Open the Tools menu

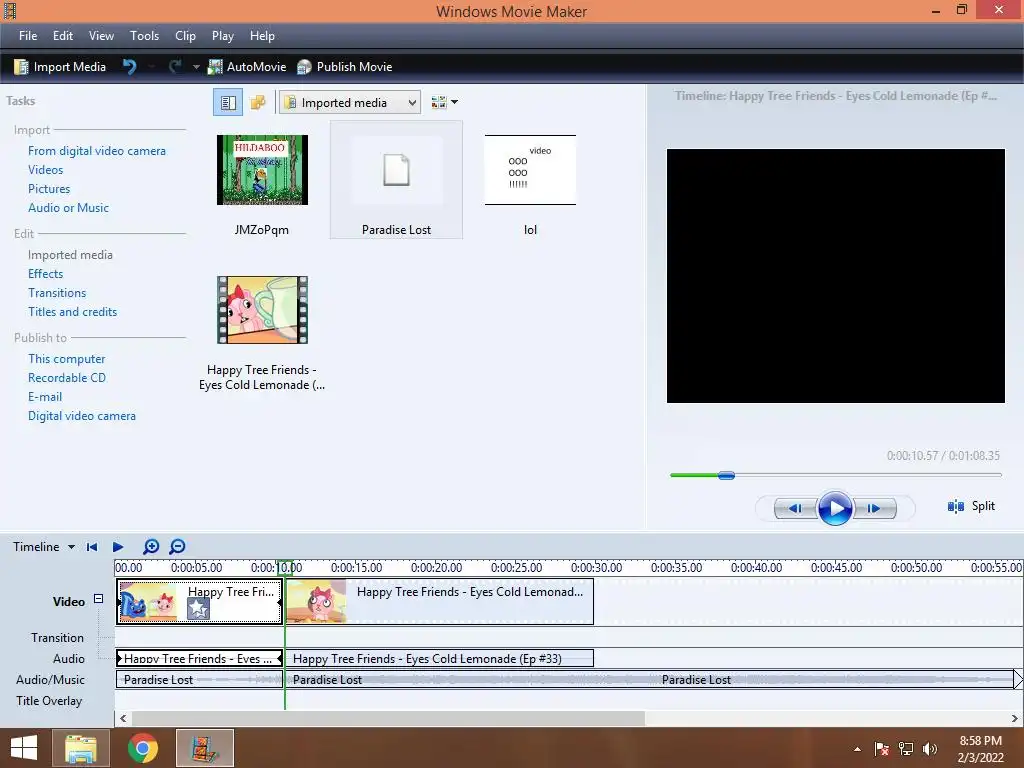coord(144,36)
